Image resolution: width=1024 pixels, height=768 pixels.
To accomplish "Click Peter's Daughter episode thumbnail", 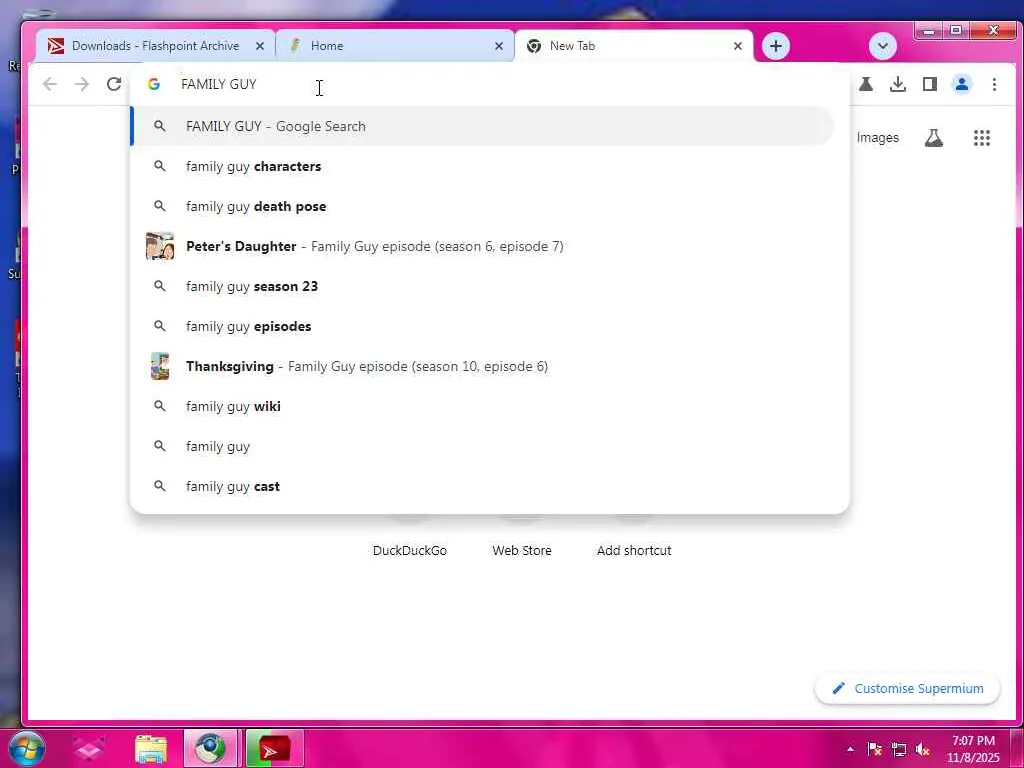I will (x=160, y=246).
